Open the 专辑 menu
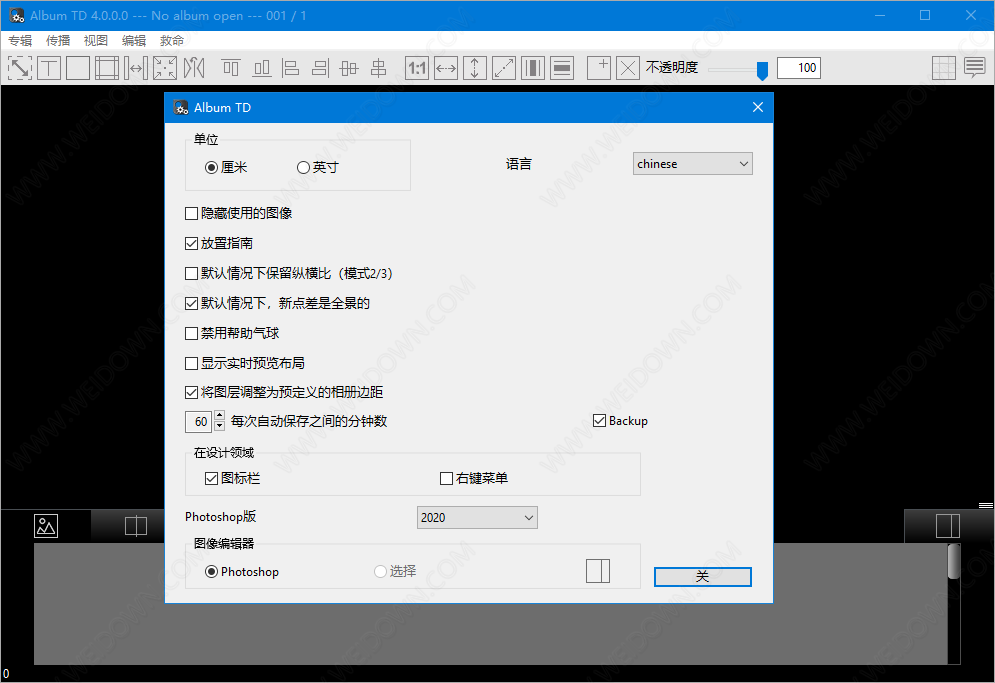The width and height of the screenshot is (995, 683). (x=20, y=41)
